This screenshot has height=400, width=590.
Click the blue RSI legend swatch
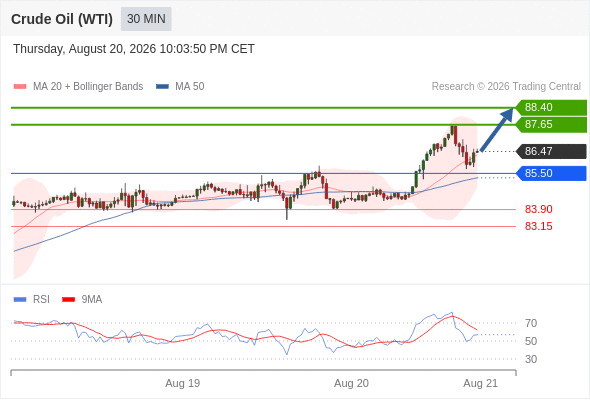(20, 300)
